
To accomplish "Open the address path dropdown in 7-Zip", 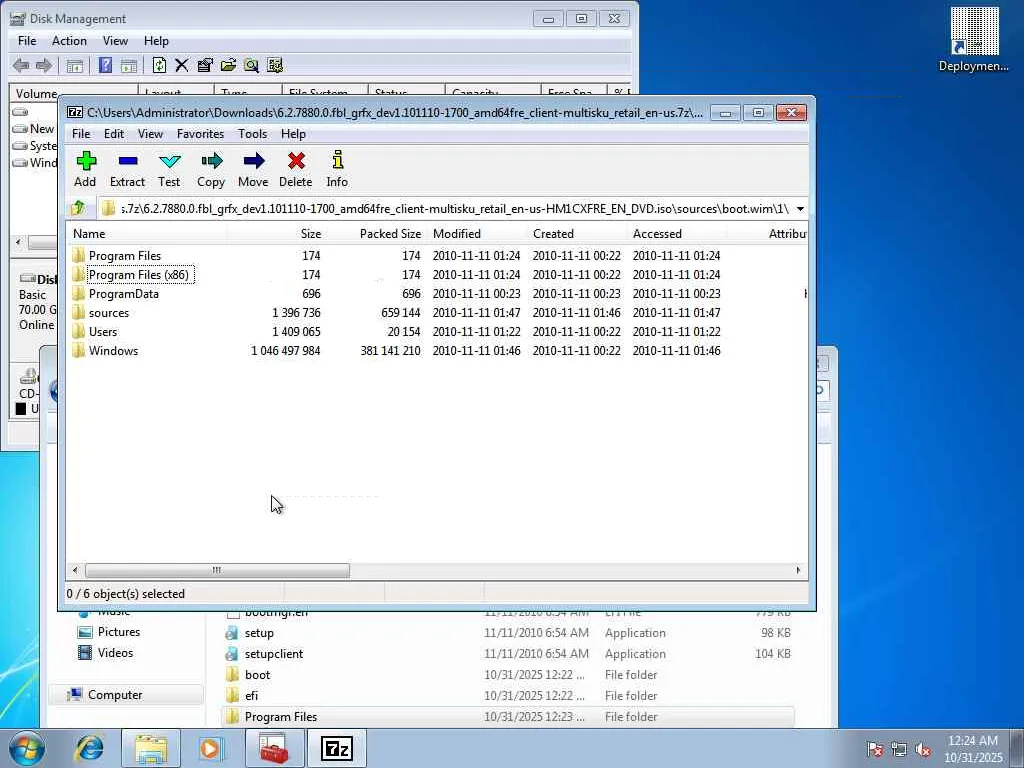I will [800, 209].
